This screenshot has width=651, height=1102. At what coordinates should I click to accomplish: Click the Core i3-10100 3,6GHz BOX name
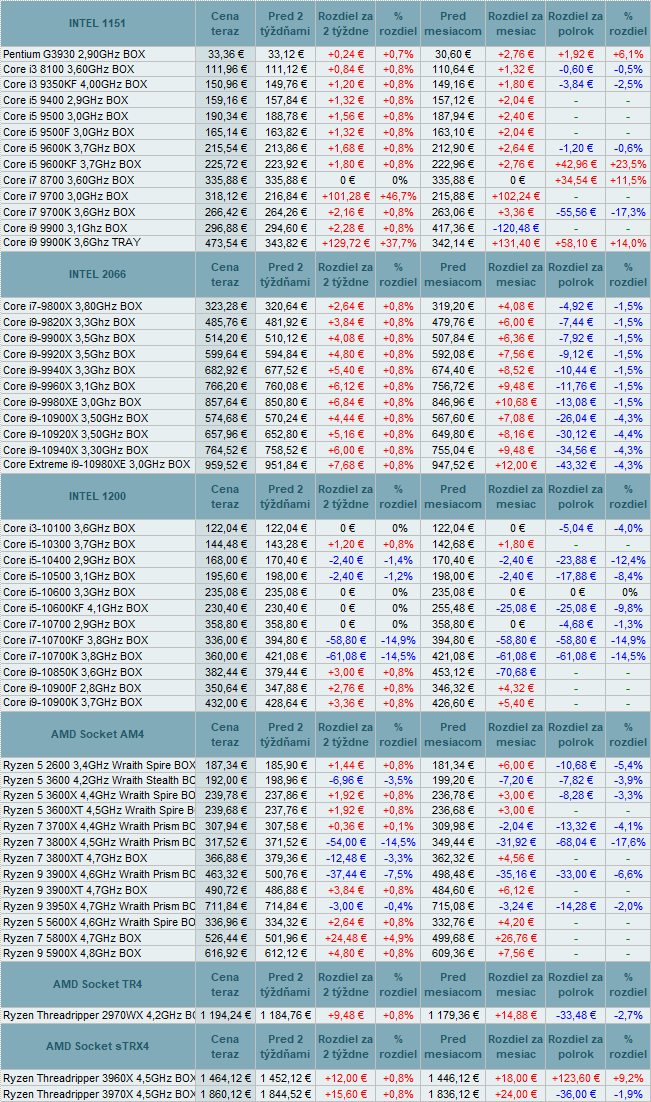tap(69, 529)
